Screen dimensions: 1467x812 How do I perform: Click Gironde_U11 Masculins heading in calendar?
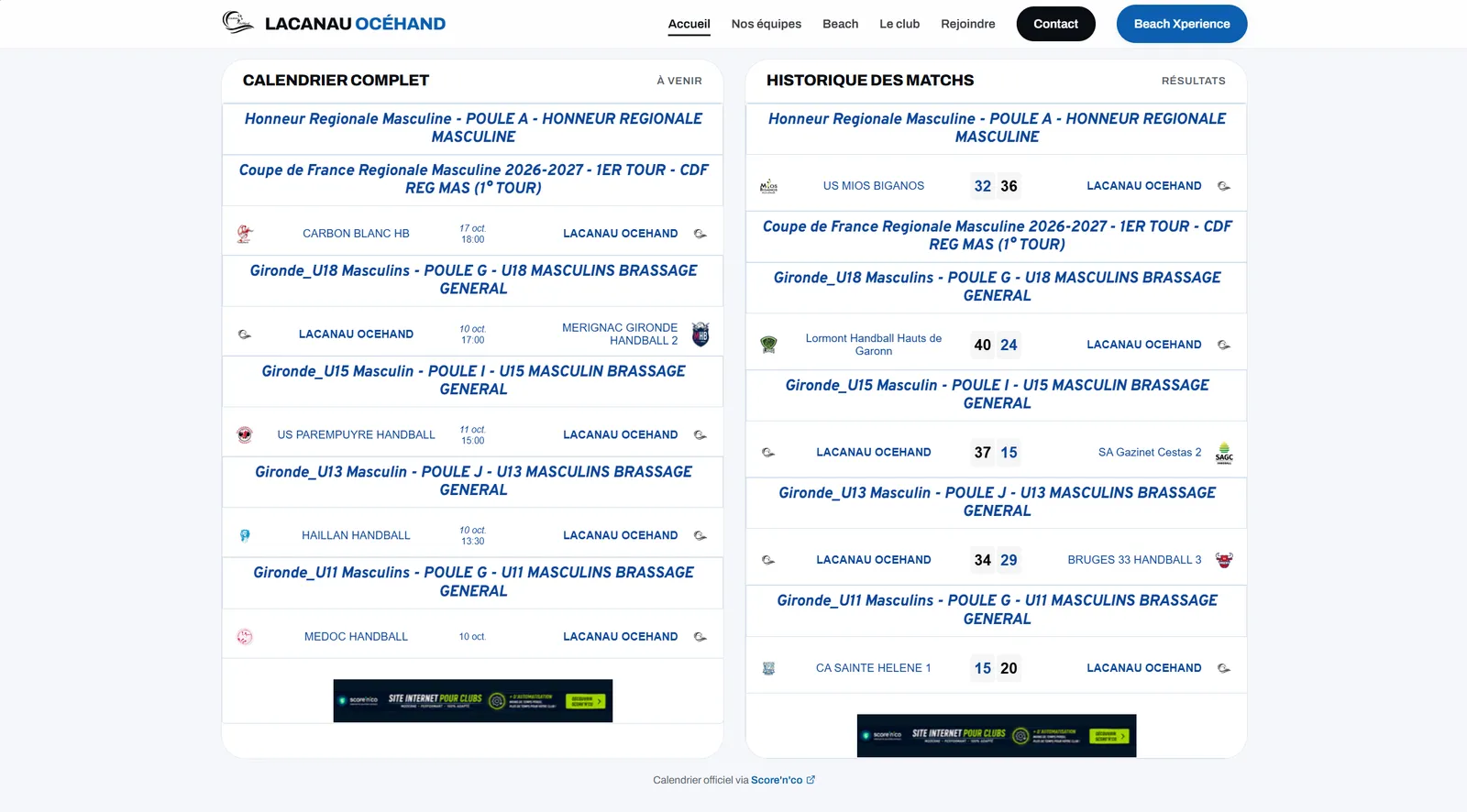point(473,582)
